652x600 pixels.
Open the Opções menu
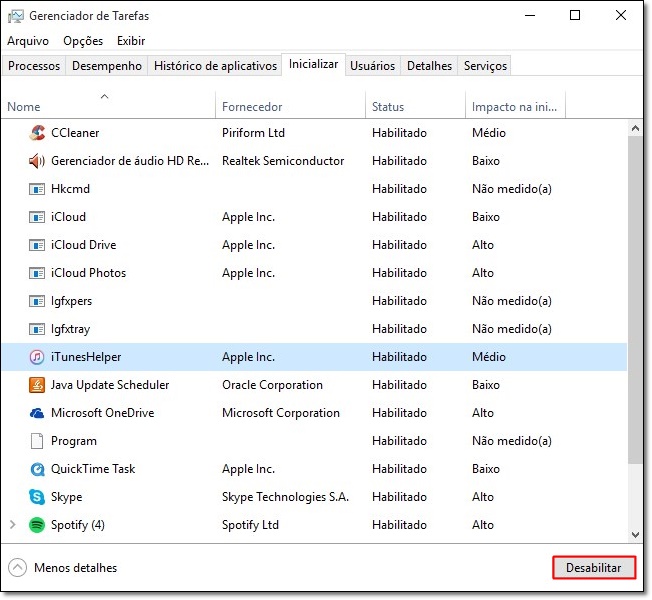83,41
